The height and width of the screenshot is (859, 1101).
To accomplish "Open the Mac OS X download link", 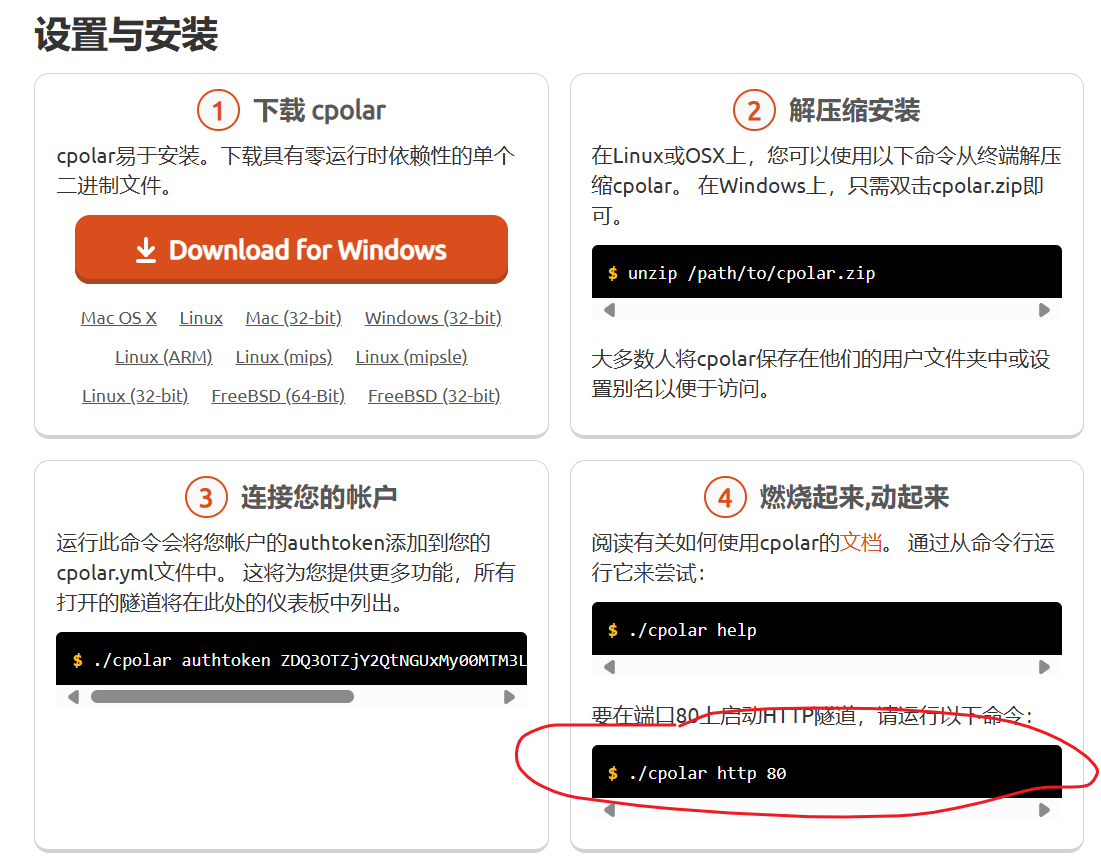I will tap(119, 317).
